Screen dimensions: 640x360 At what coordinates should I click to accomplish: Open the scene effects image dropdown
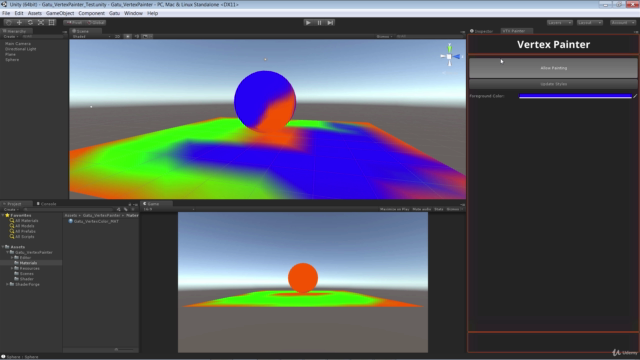(147, 36)
